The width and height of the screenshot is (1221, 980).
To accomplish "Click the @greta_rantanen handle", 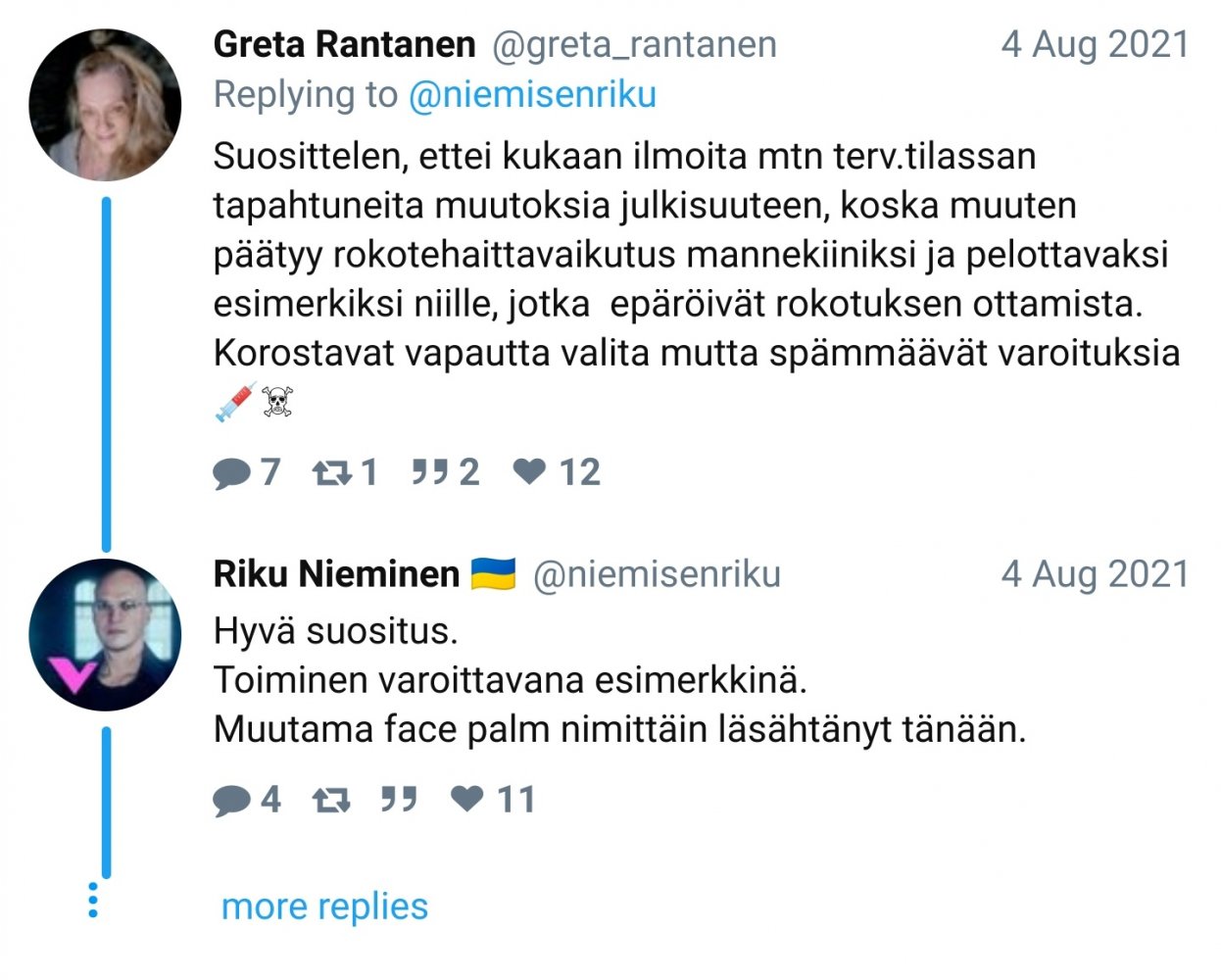I will [634, 44].
